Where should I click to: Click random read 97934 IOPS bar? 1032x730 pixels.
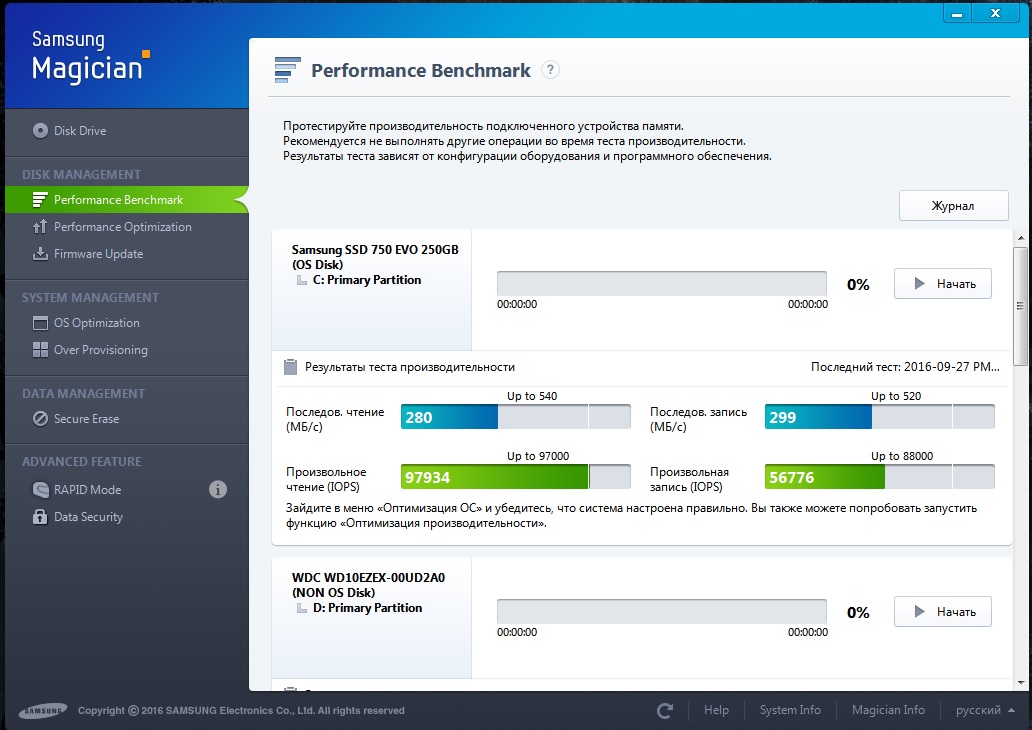coord(515,477)
